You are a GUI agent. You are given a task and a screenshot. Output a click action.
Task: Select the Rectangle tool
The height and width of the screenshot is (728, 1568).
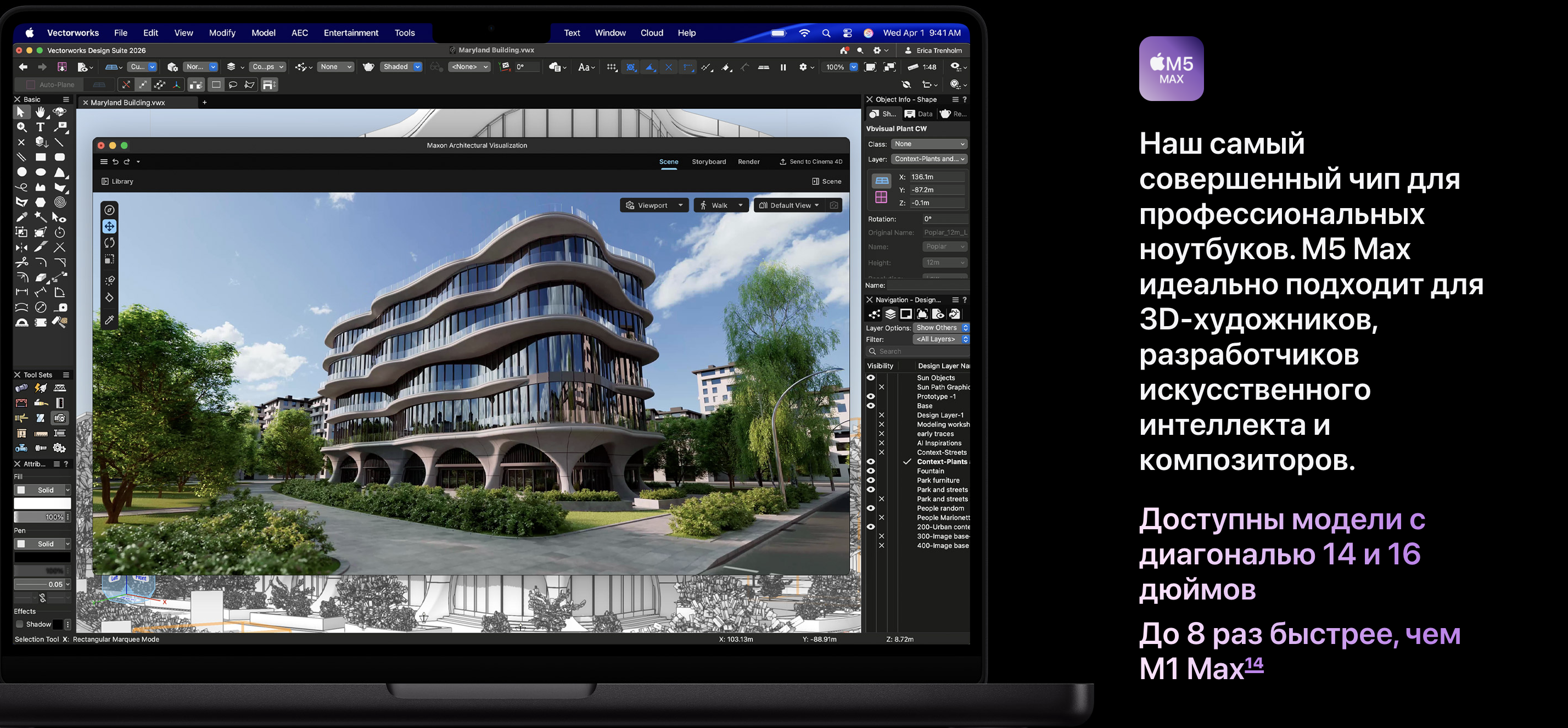[41, 156]
